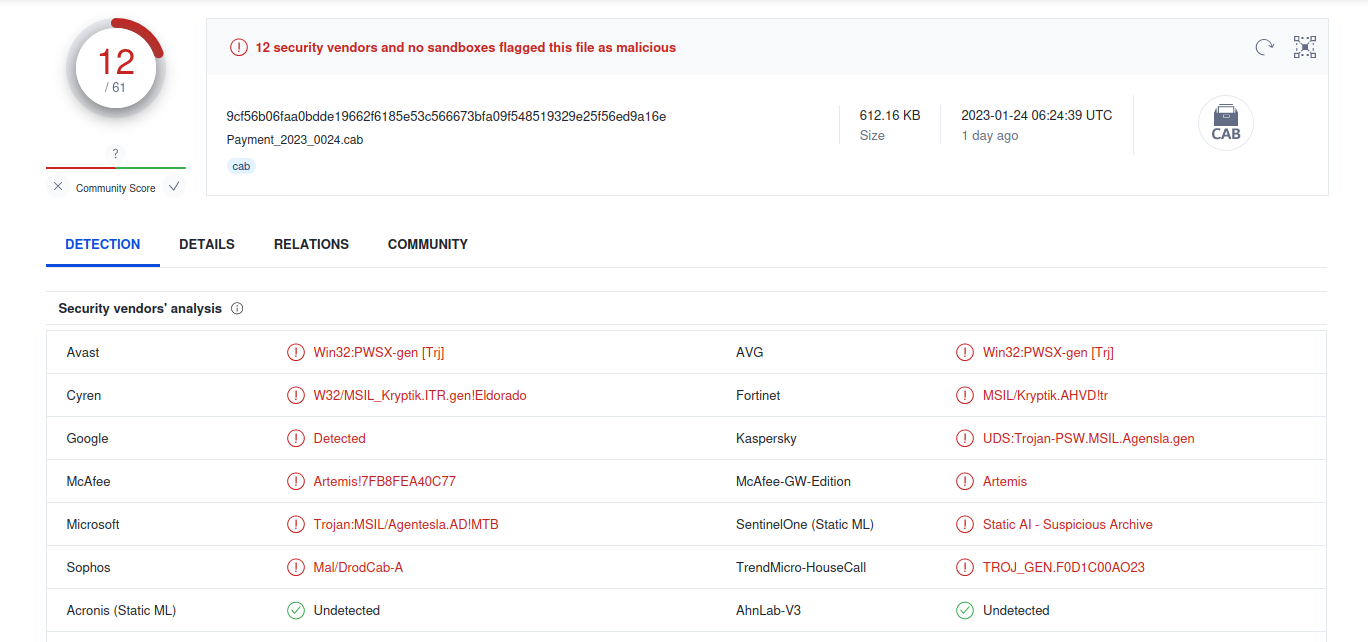Click the Acronis undetected green check icon

click(296, 610)
